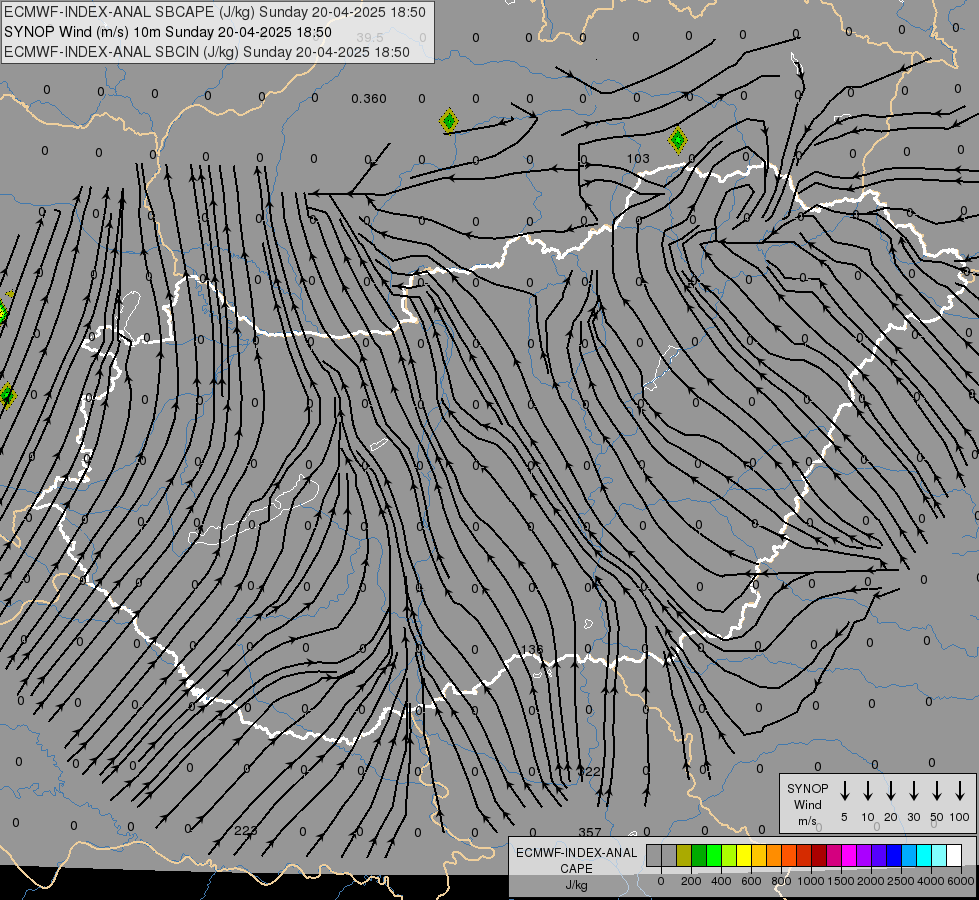Click the SBCAPE title line in header box
The image size is (979, 900).
215,12
